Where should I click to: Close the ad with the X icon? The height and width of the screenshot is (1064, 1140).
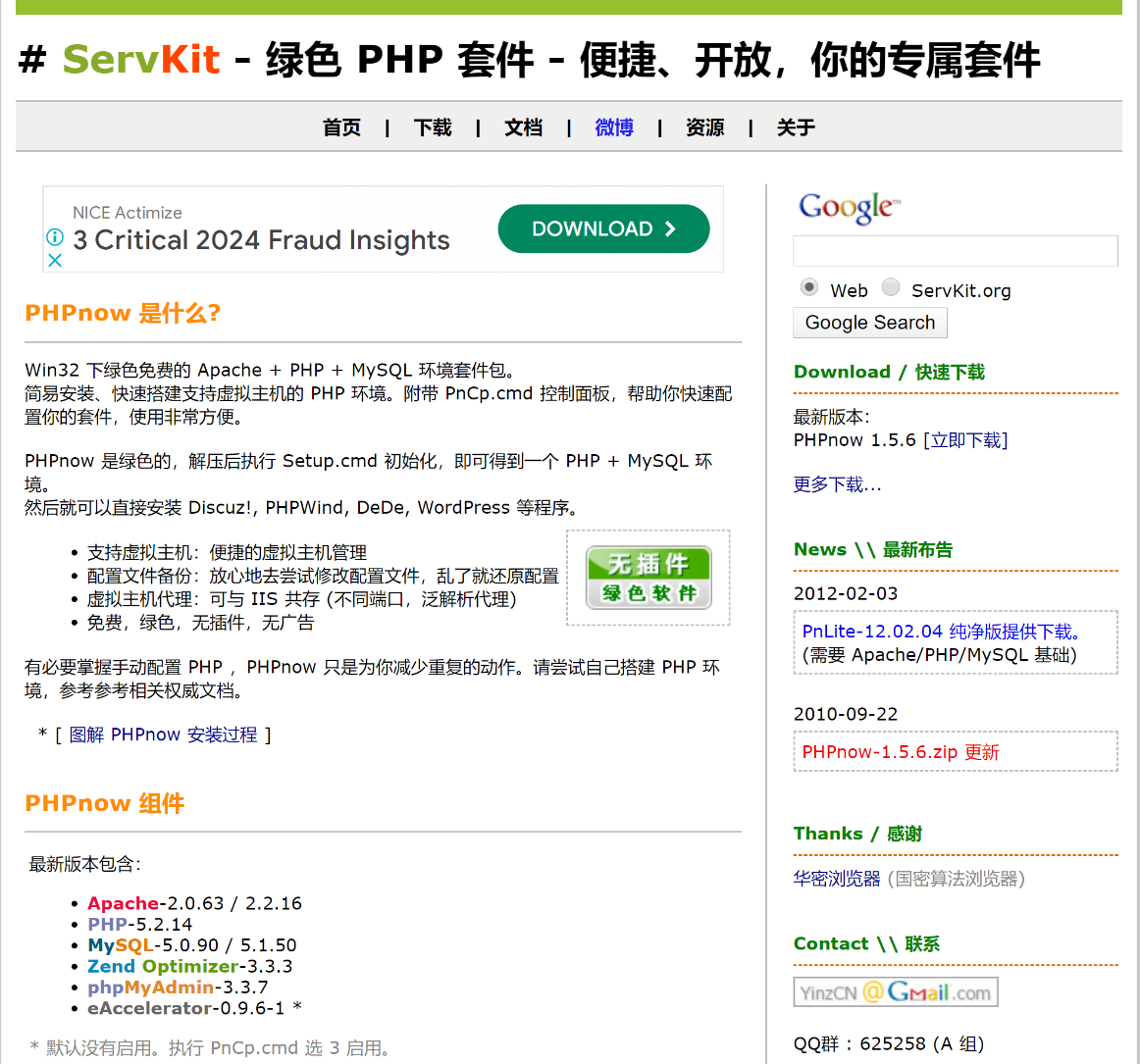pyautogui.click(x=55, y=260)
